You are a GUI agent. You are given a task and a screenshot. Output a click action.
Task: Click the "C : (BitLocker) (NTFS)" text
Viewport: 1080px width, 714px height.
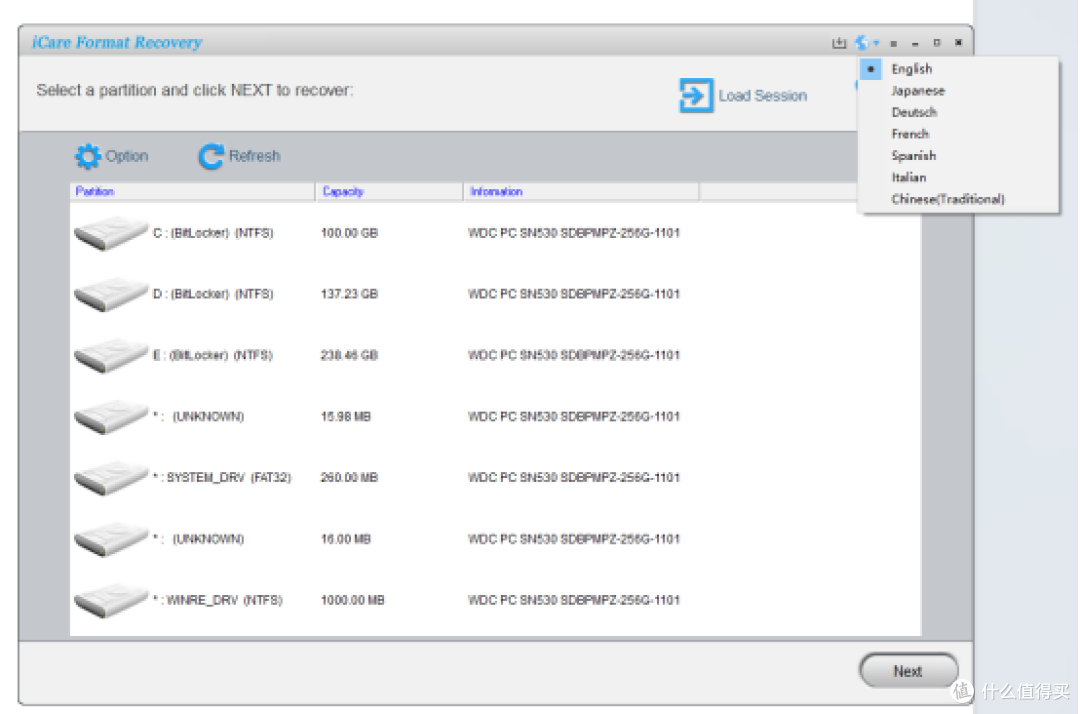point(213,233)
